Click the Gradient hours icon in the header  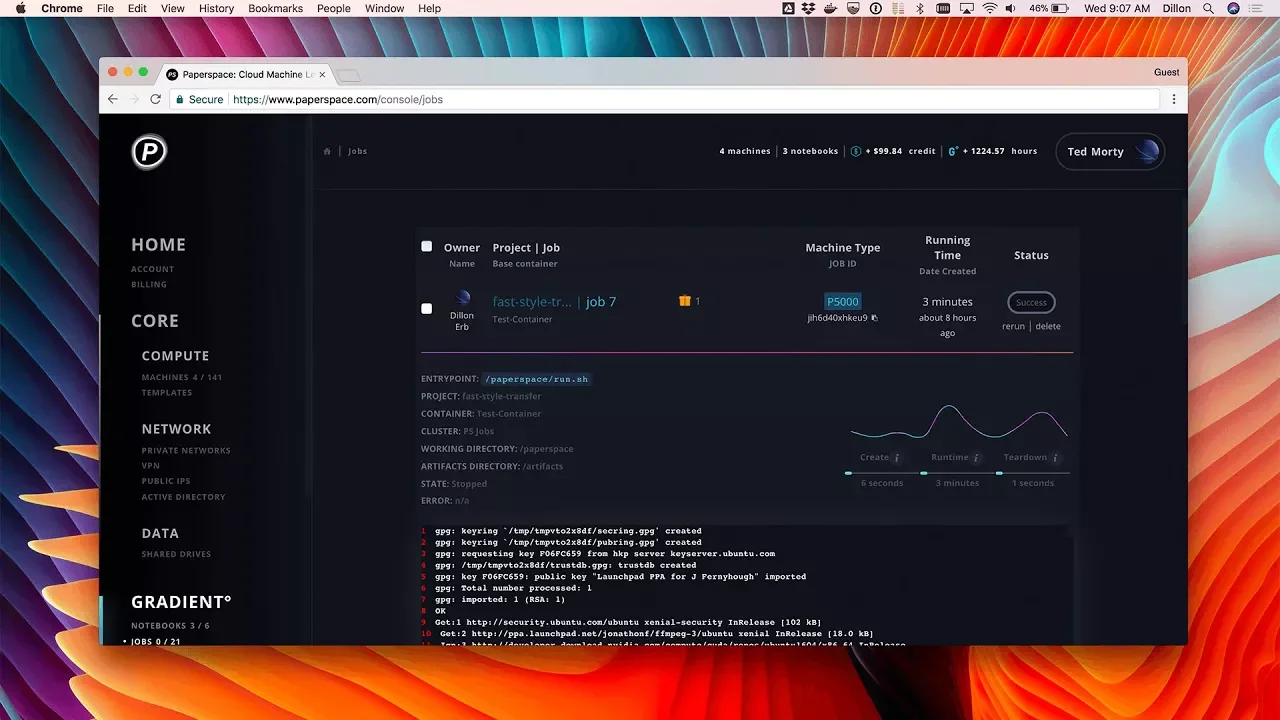(x=953, y=151)
